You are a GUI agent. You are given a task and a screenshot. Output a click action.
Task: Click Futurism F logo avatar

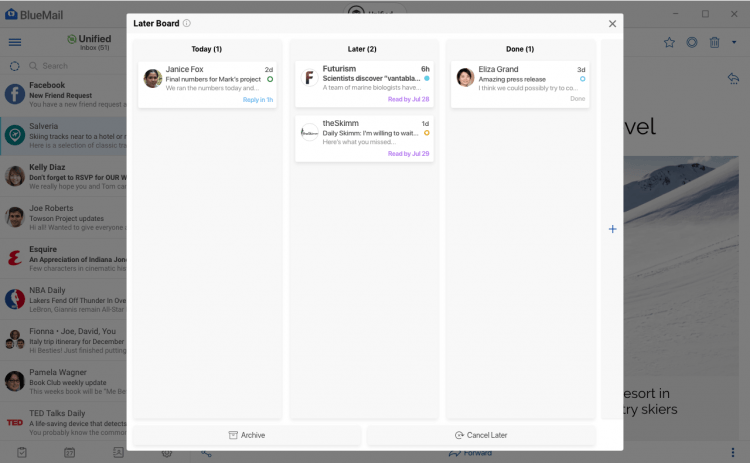coord(309,78)
